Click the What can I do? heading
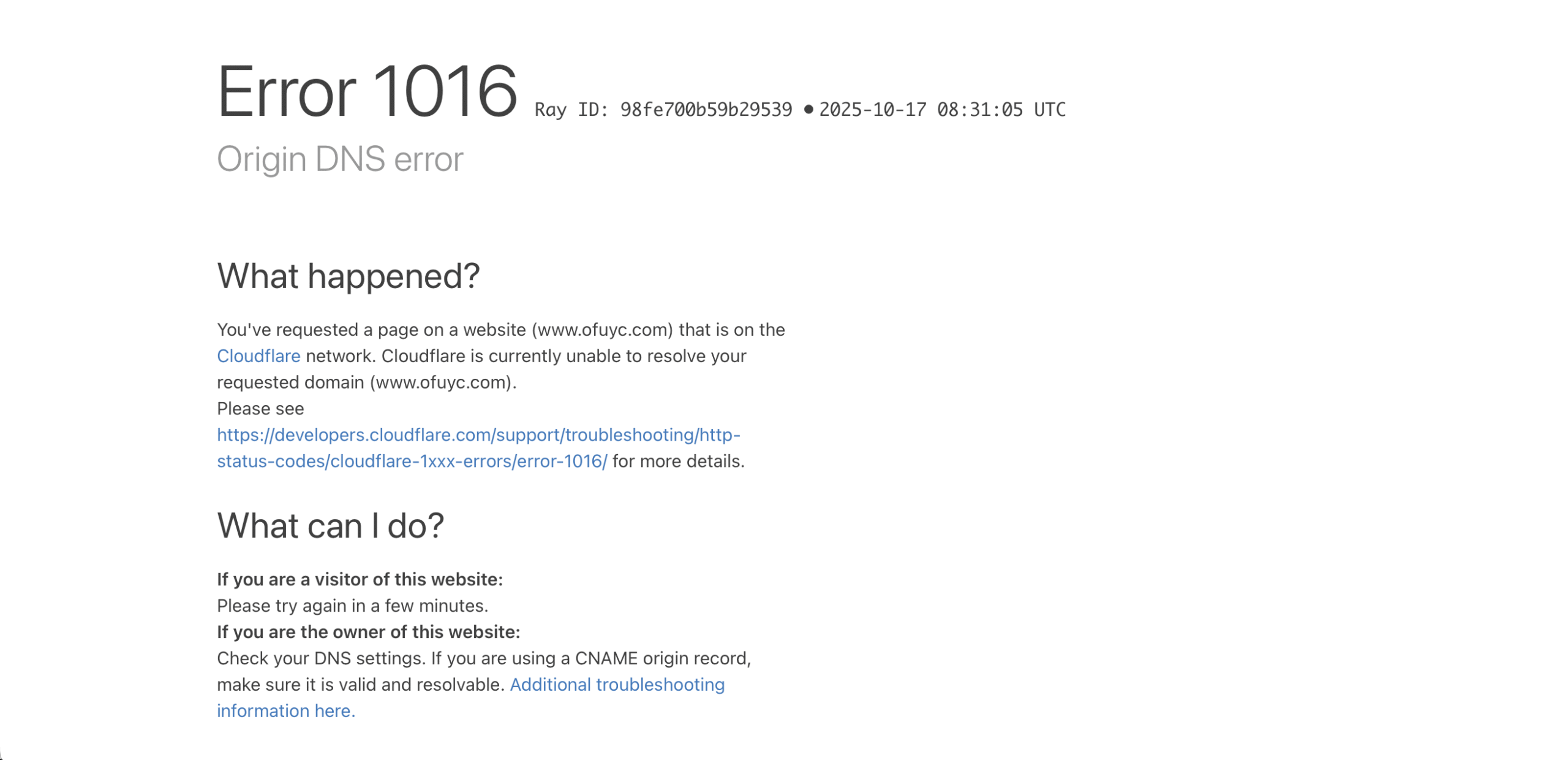This screenshot has width=1568, height=760. [330, 526]
